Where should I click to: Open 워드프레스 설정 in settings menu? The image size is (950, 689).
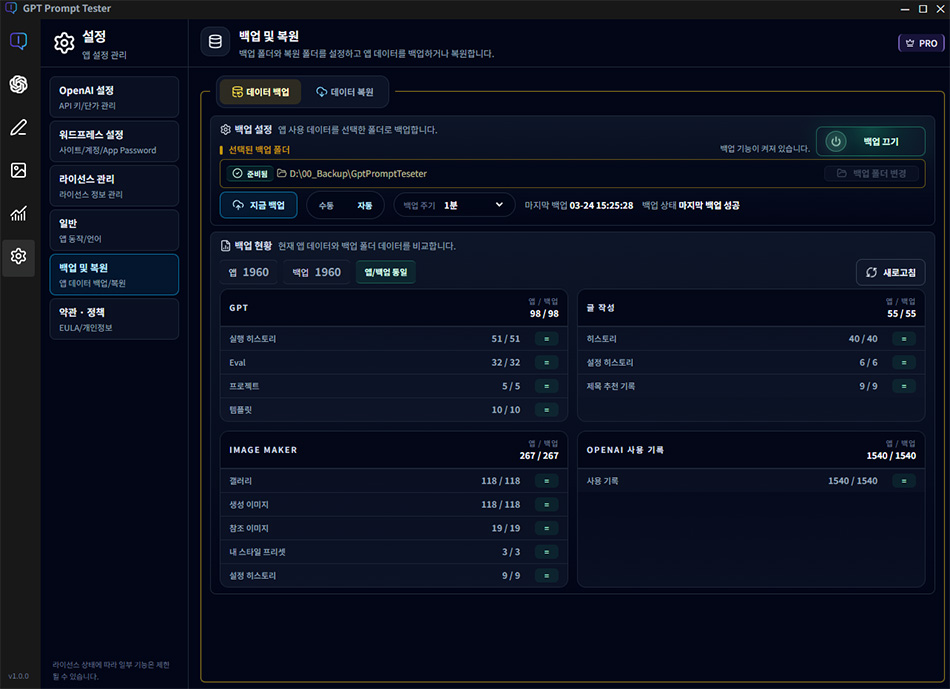pyautogui.click(x=114, y=141)
